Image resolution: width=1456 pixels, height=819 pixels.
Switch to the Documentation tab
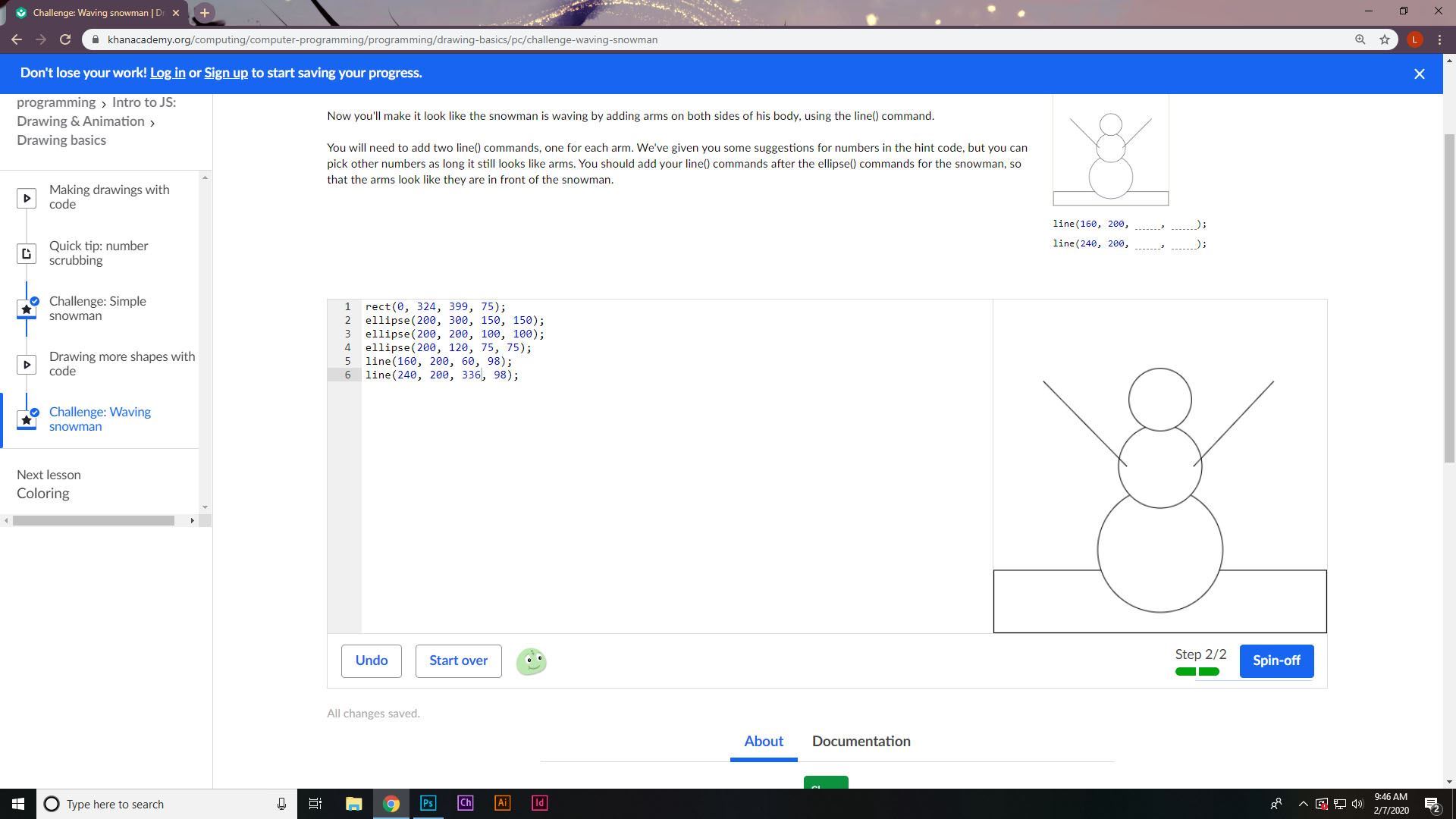(861, 741)
